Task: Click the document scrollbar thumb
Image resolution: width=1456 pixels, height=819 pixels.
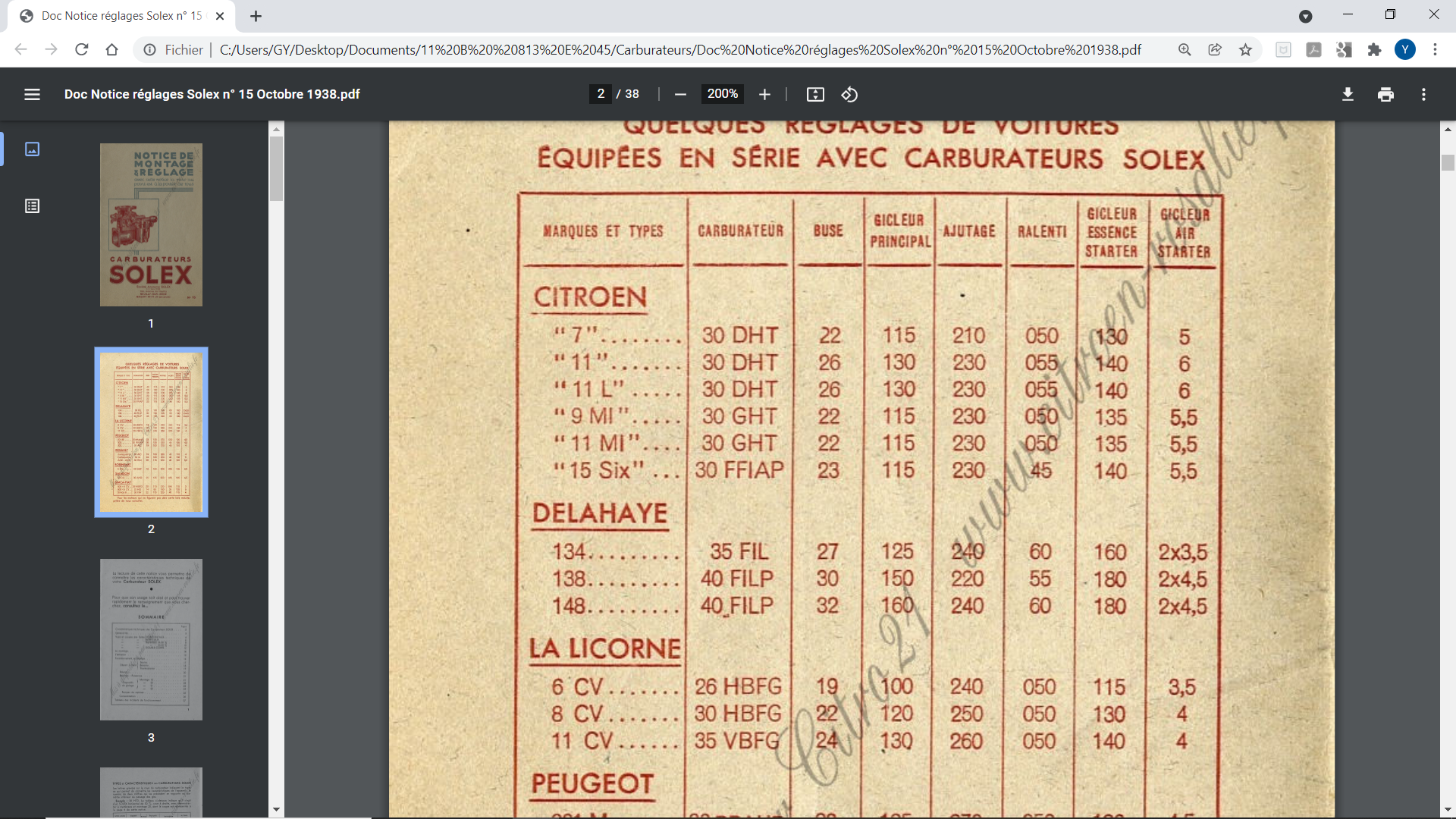Action: [x=1448, y=162]
